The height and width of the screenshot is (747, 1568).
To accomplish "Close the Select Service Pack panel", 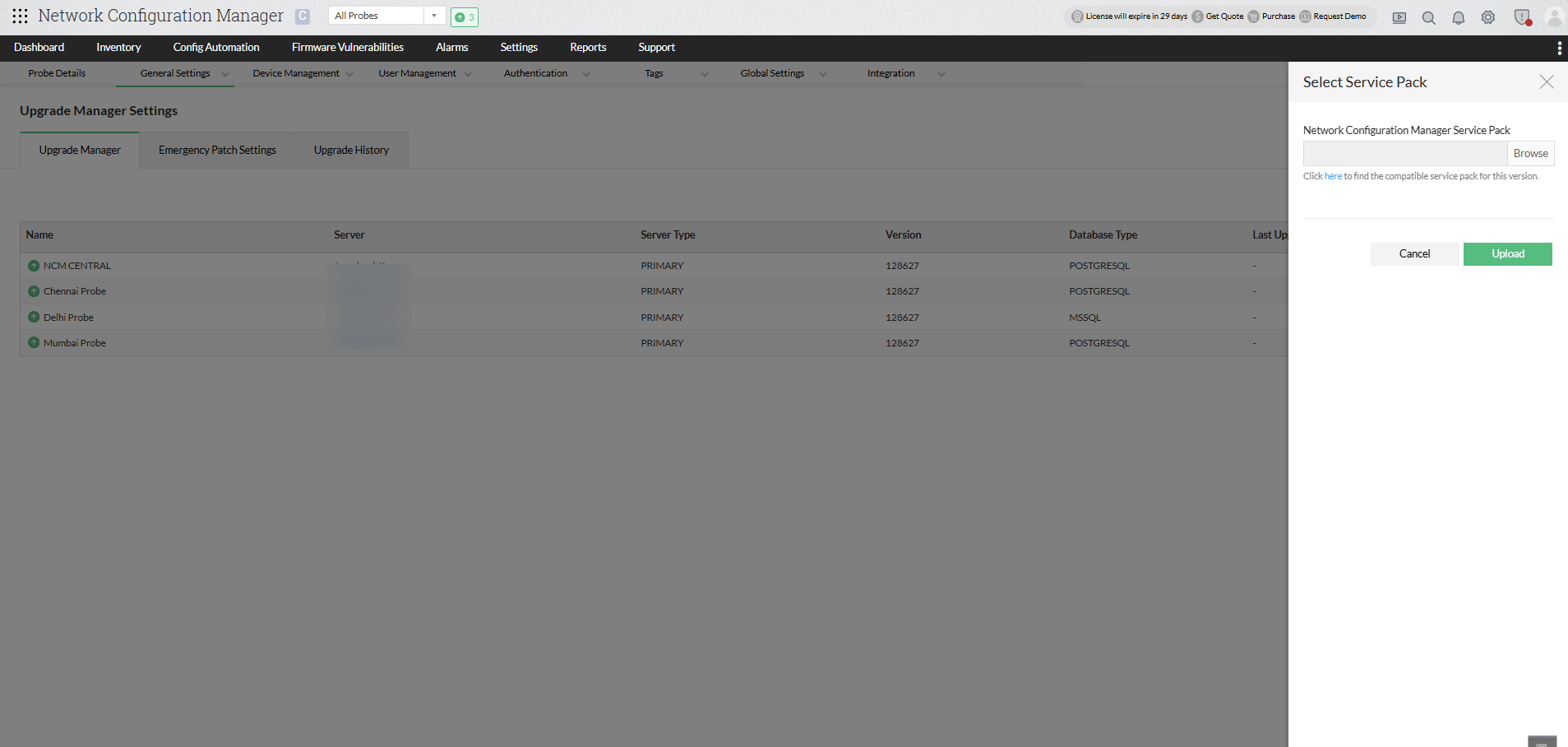I will point(1547,81).
